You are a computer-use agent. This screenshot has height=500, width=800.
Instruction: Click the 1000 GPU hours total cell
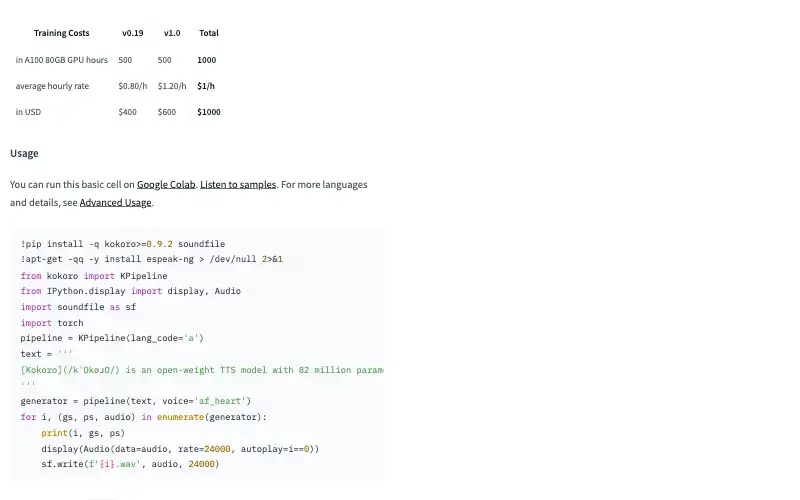(207, 60)
